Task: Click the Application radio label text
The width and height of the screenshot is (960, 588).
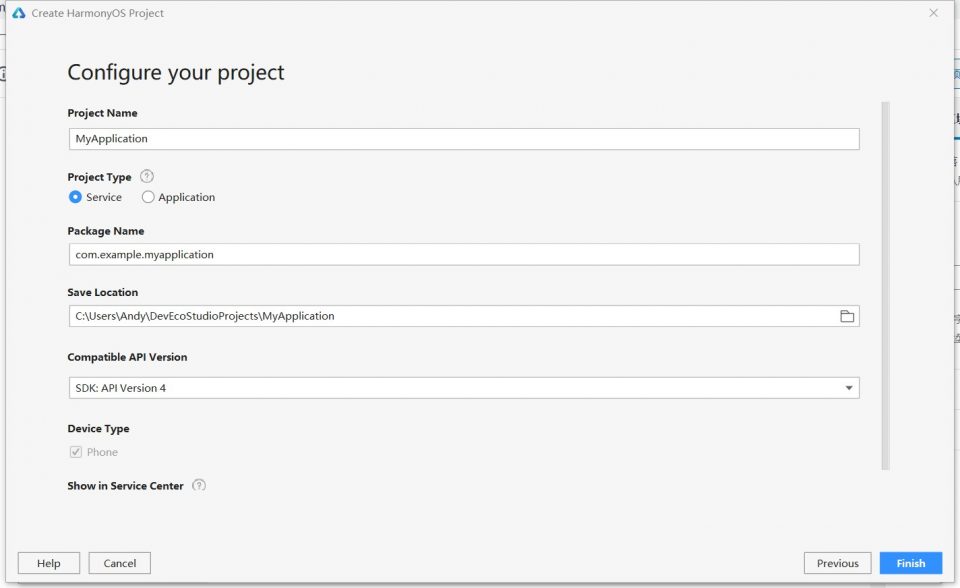Action: [x=187, y=197]
